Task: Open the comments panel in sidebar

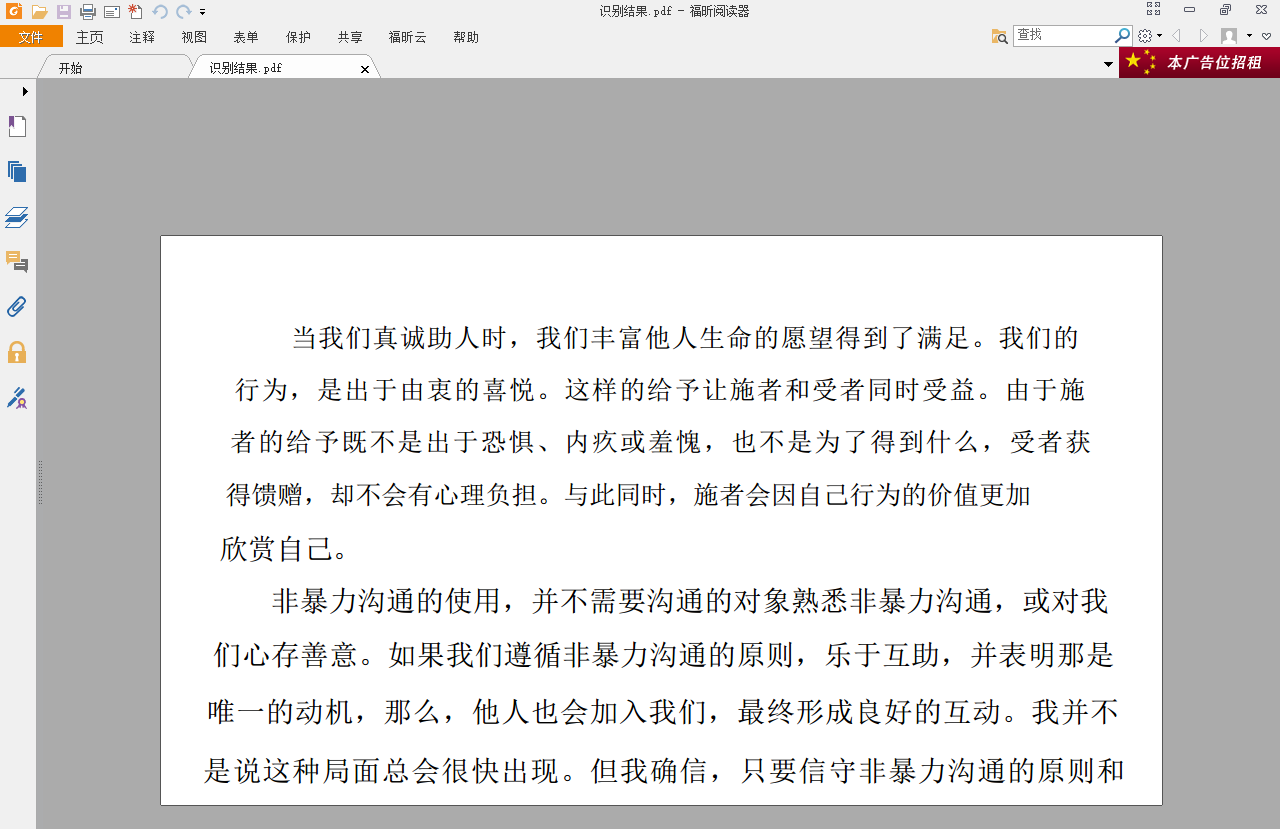Action: (17, 262)
